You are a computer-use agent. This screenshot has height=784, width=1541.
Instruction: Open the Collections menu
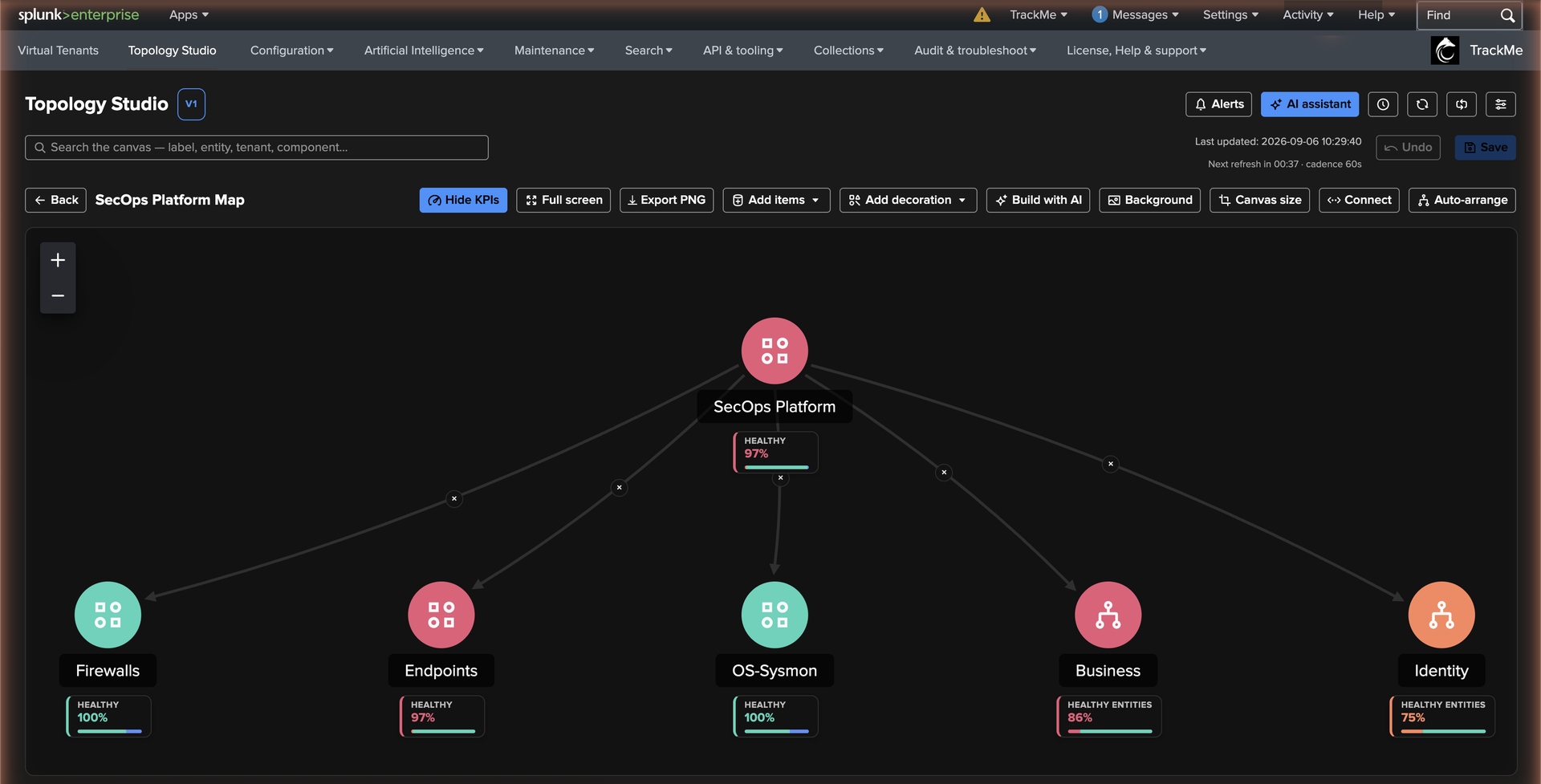pos(848,51)
